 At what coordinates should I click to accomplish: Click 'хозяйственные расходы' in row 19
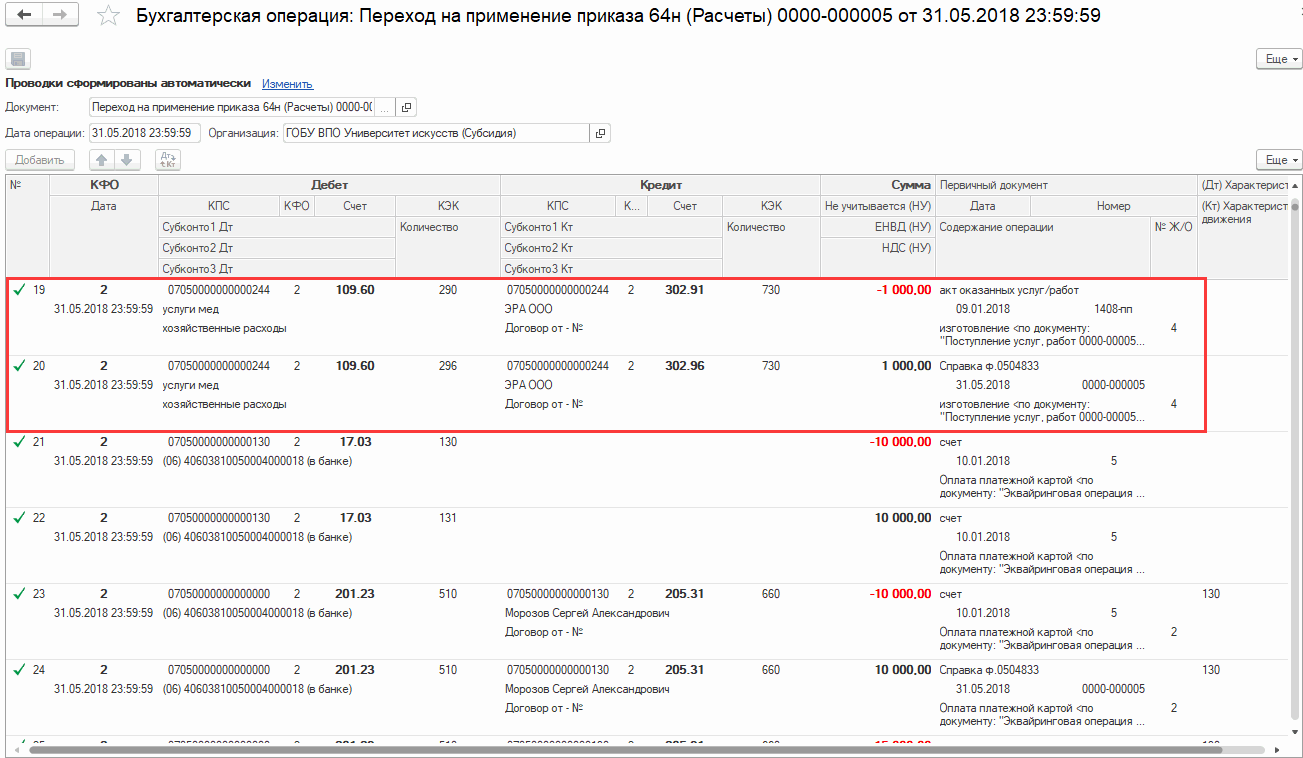224,328
